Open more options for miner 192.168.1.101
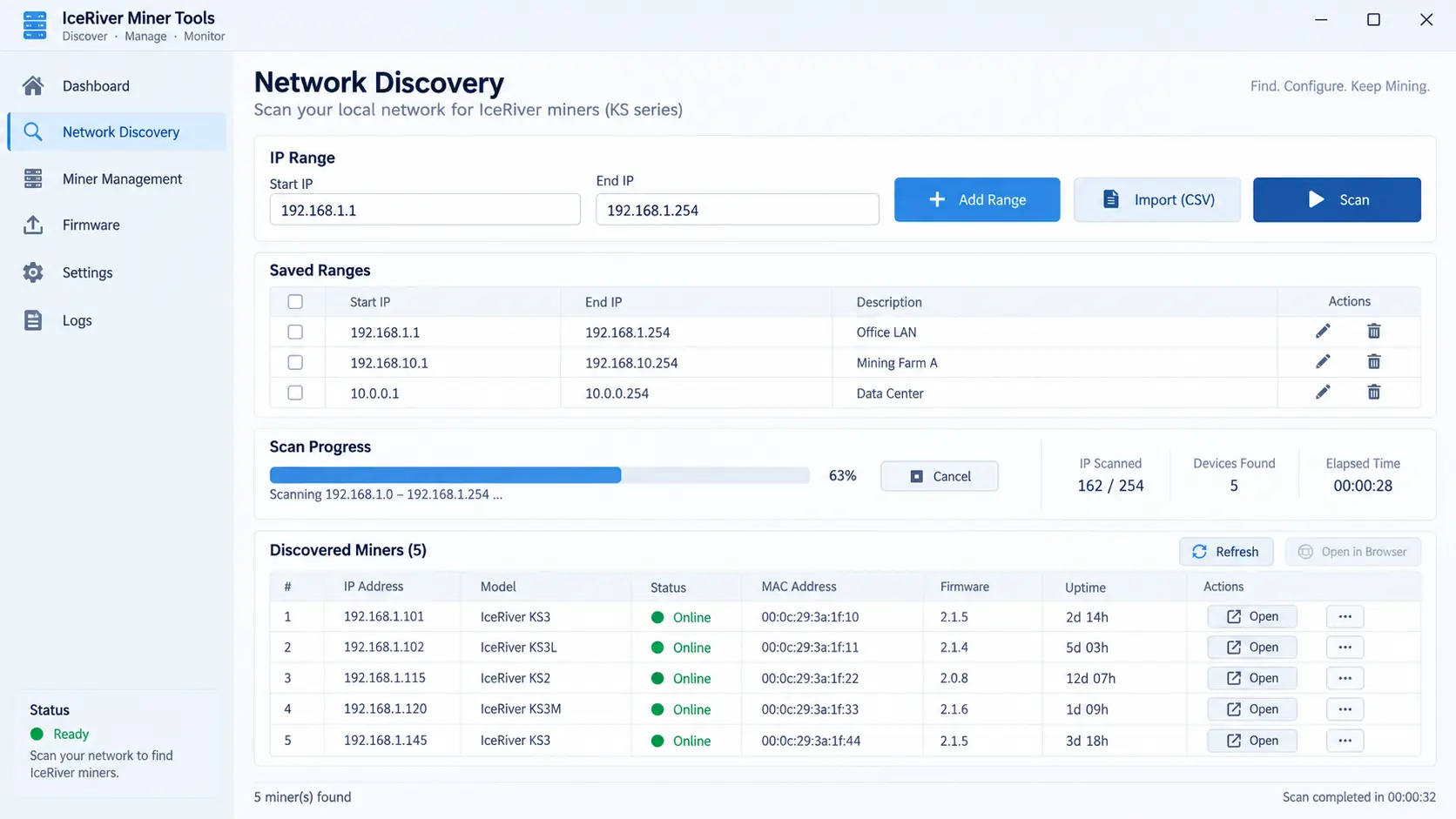The height and width of the screenshot is (819, 1456). point(1345,616)
